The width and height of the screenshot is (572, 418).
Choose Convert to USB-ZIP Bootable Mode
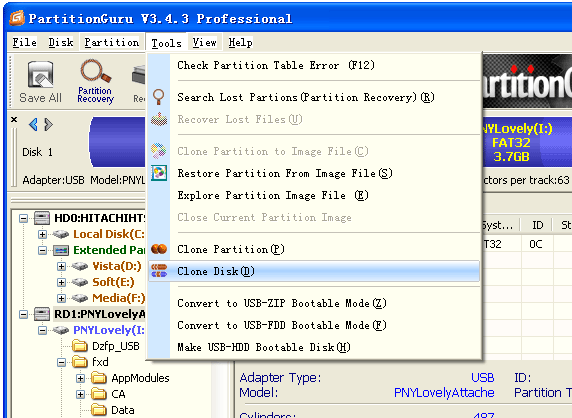point(314,303)
